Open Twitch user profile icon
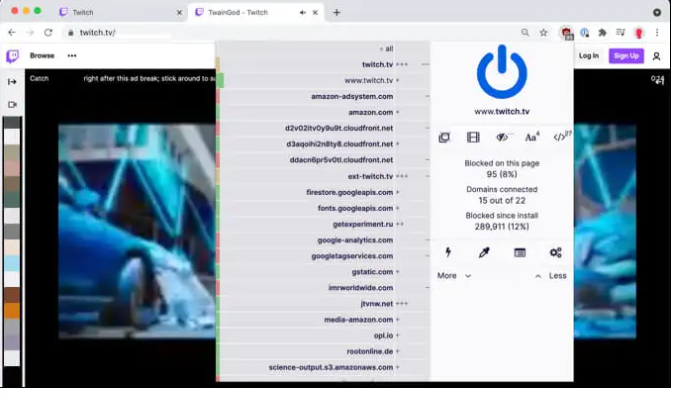Image resolution: width=673 pixels, height=399 pixels. pyautogui.click(x=656, y=56)
